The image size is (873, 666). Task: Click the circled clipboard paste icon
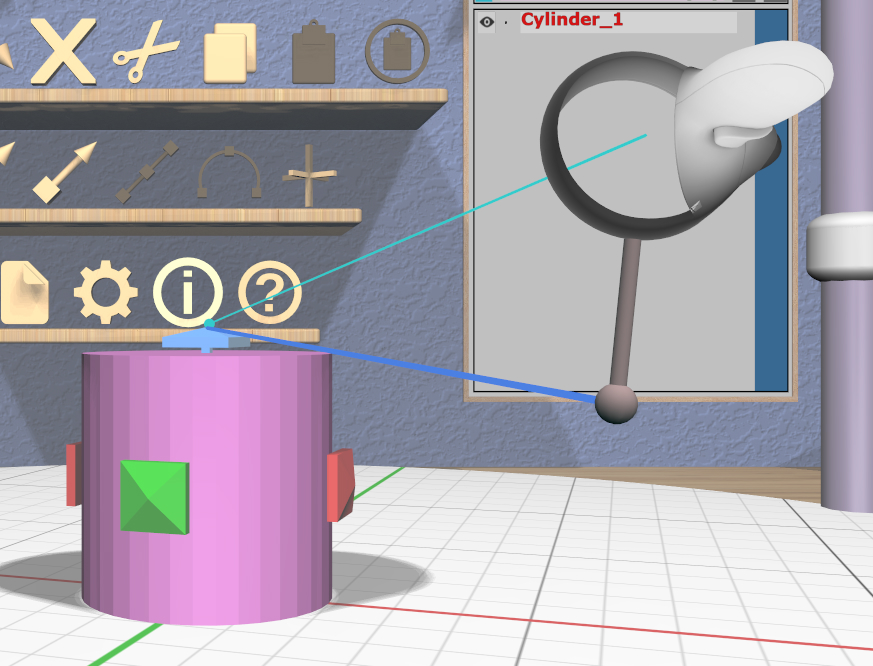coord(397,51)
